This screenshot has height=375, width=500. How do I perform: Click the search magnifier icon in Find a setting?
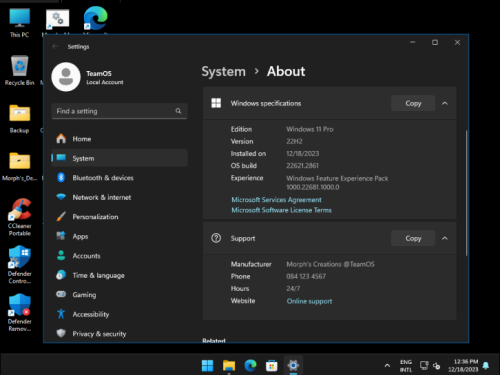pos(178,111)
